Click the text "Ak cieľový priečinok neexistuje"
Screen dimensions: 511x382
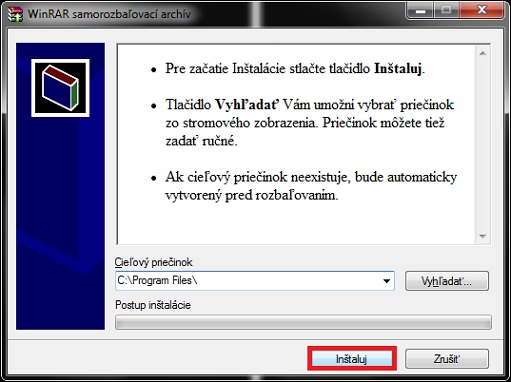click(257, 177)
